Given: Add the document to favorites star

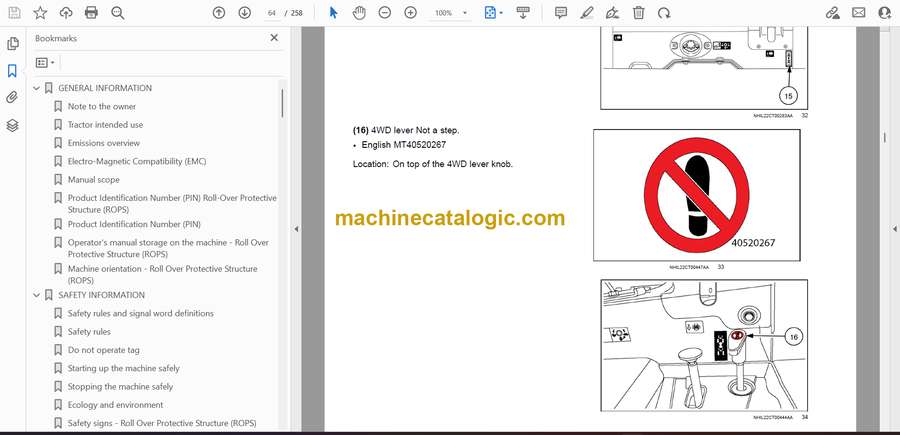Looking at the screenshot, I should coord(40,13).
